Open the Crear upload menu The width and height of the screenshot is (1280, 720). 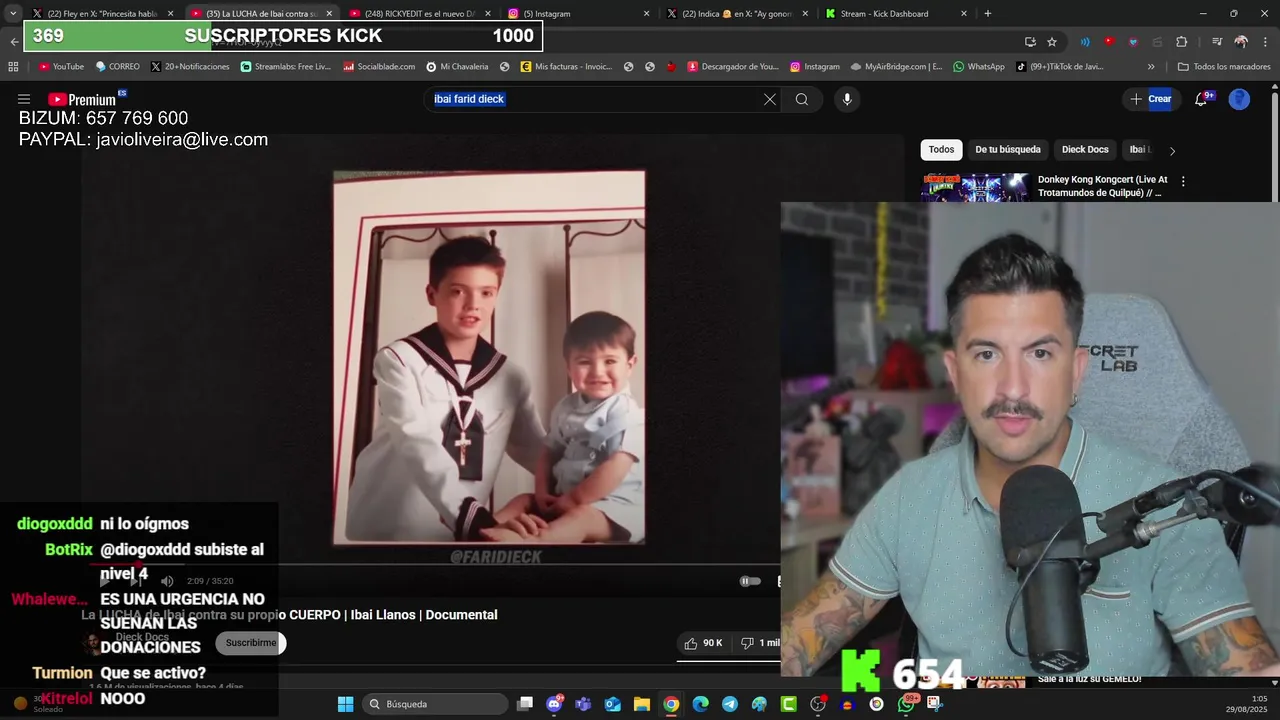tap(1150, 99)
